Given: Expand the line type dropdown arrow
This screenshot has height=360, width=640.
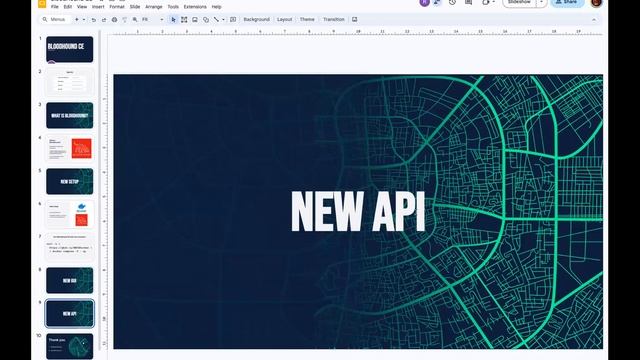Looking at the screenshot, I should [223, 20].
